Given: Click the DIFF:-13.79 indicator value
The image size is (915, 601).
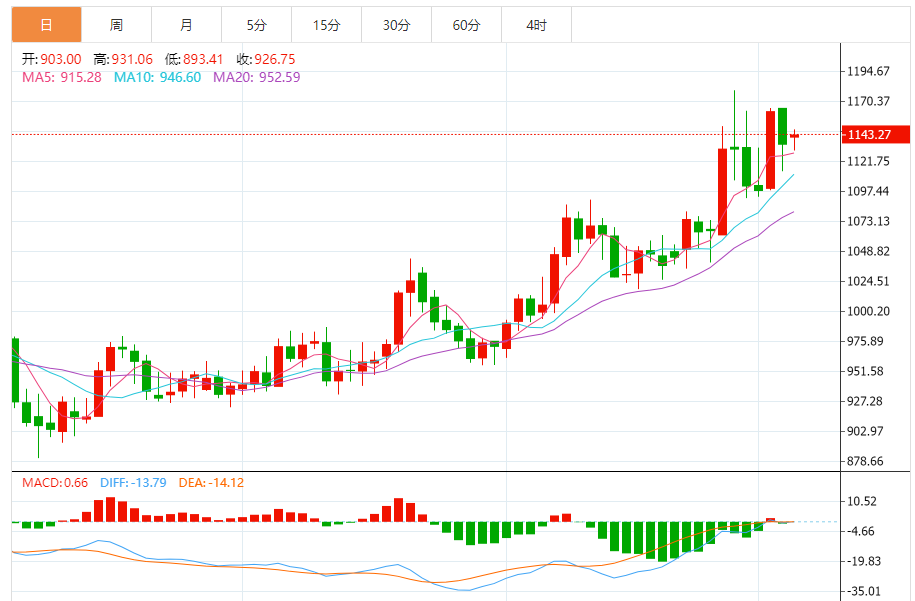Looking at the screenshot, I should pyautogui.click(x=134, y=483).
